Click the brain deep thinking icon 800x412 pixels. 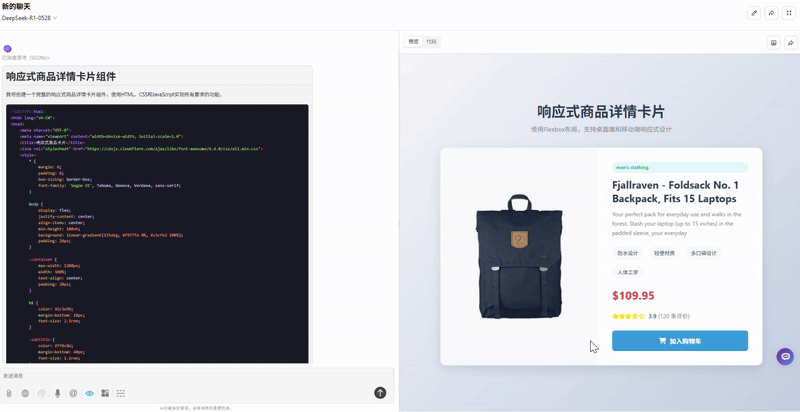click(41, 393)
